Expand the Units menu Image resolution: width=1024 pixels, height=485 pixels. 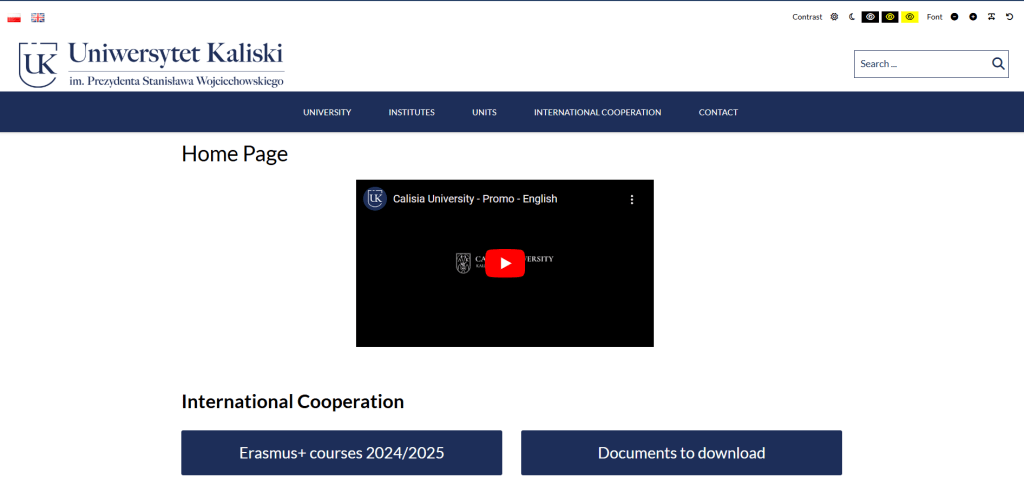click(x=484, y=112)
